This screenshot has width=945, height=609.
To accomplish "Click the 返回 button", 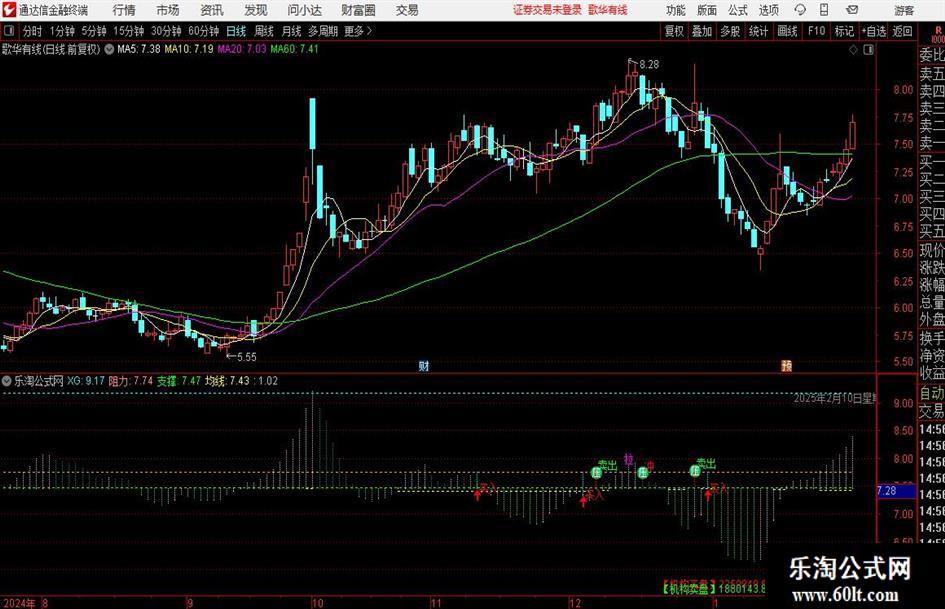I will (x=902, y=31).
